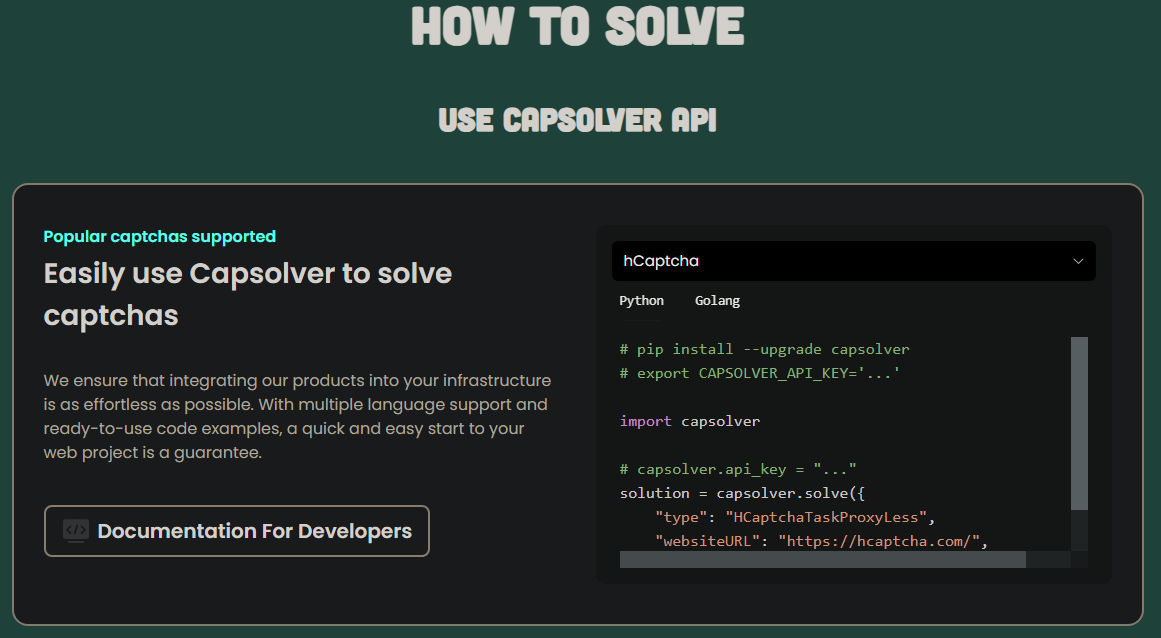The width and height of the screenshot is (1161, 638).
Task: Click the chevron arrow in captcha selector
Action: point(1078,261)
